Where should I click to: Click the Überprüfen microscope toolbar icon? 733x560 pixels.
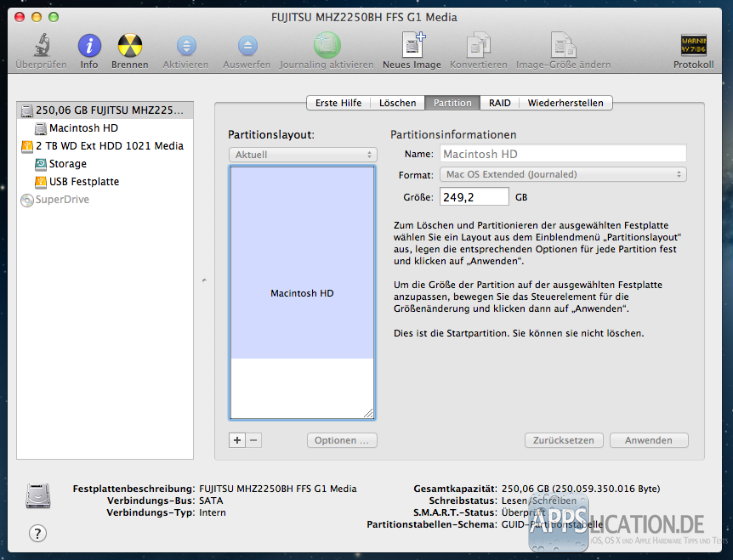click(41, 45)
